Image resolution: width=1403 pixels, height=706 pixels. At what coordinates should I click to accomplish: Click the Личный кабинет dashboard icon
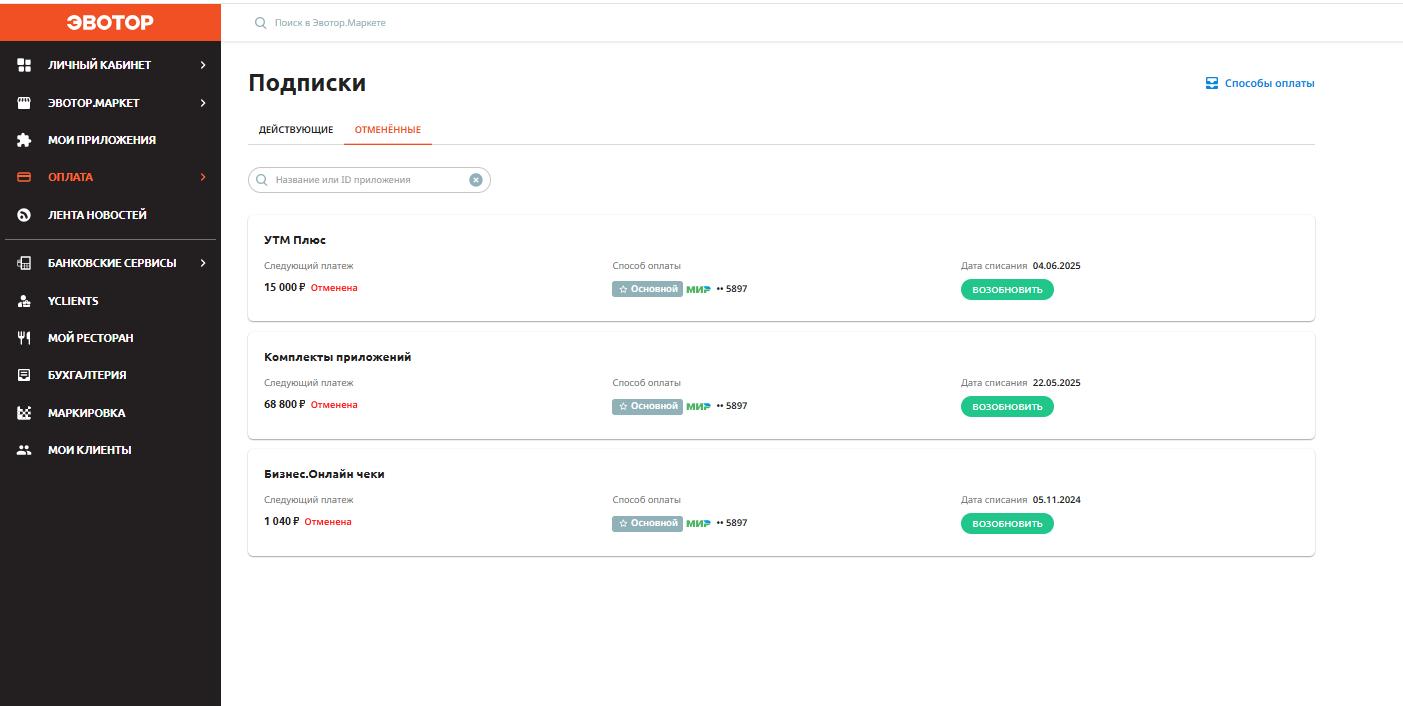[25, 65]
